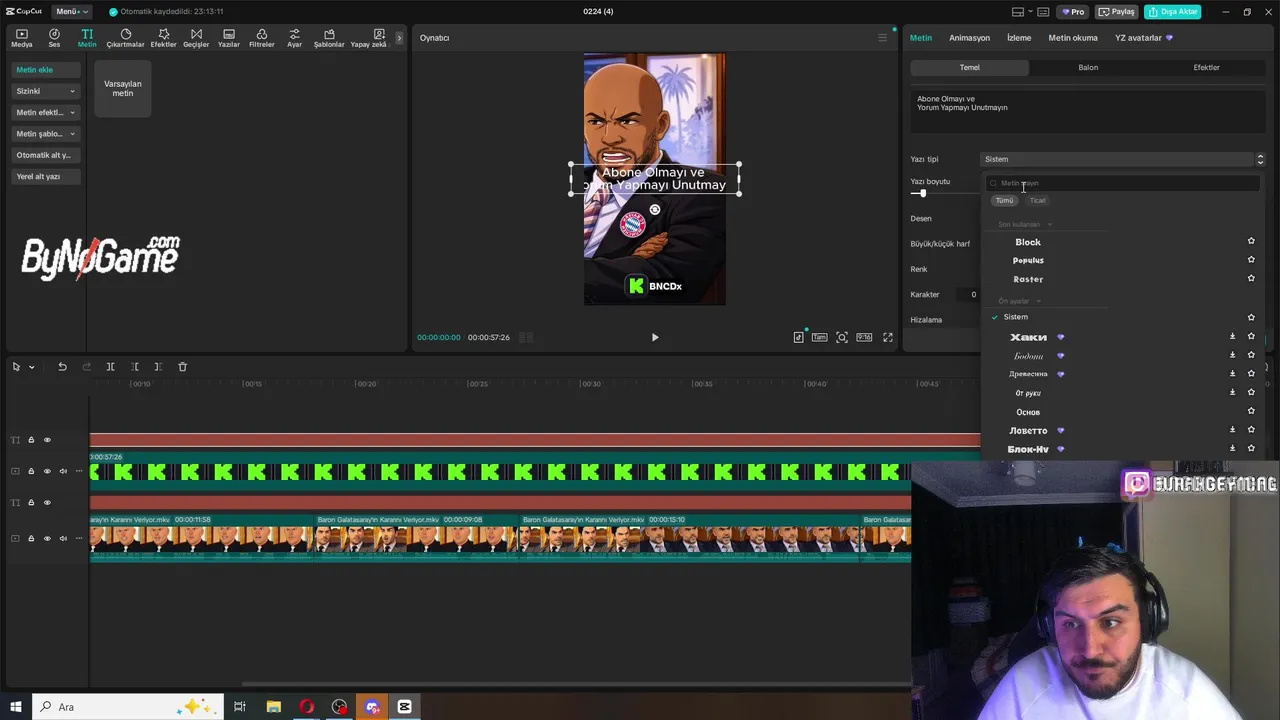Expand the Metin efektleri category
This screenshot has width=1280, height=720.
(45, 112)
